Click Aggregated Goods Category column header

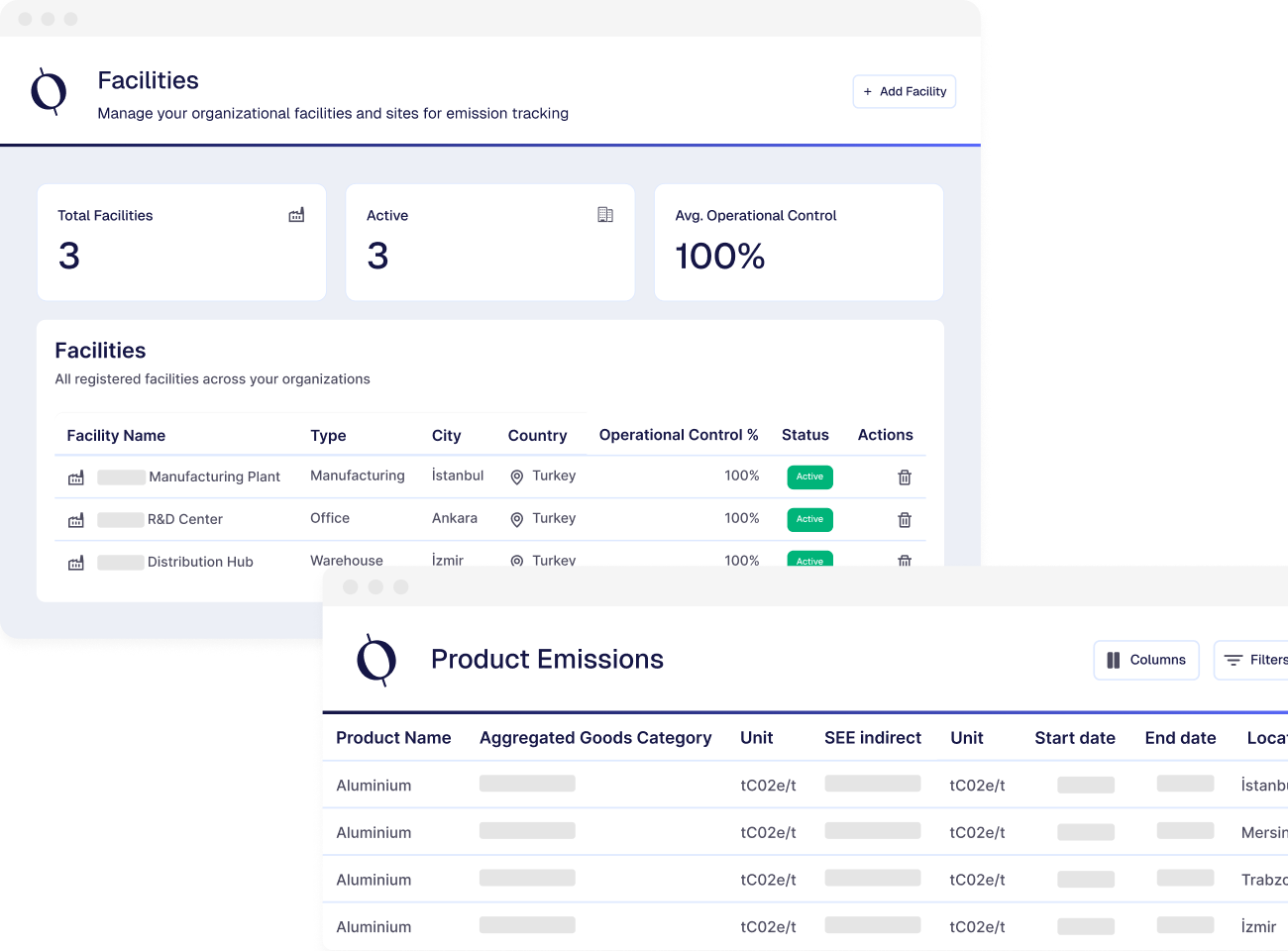tap(595, 738)
